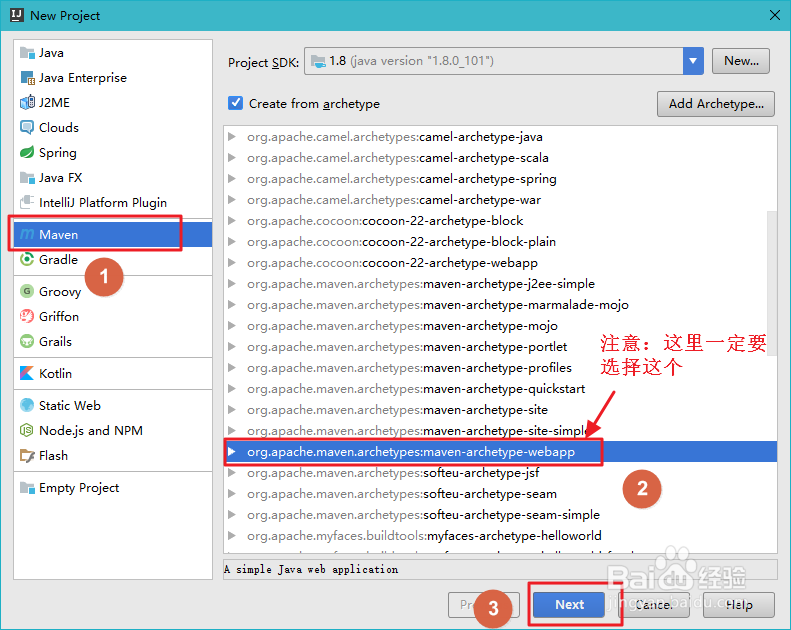Close the New Project dialog

coord(775,15)
